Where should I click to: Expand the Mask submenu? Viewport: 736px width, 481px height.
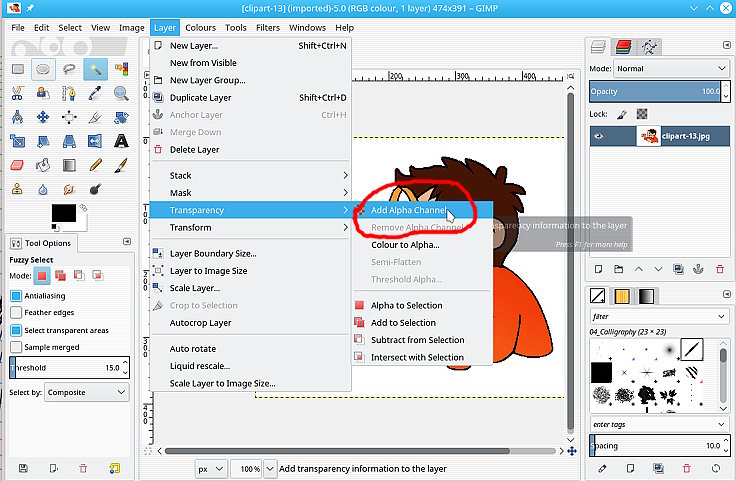[250, 193]
